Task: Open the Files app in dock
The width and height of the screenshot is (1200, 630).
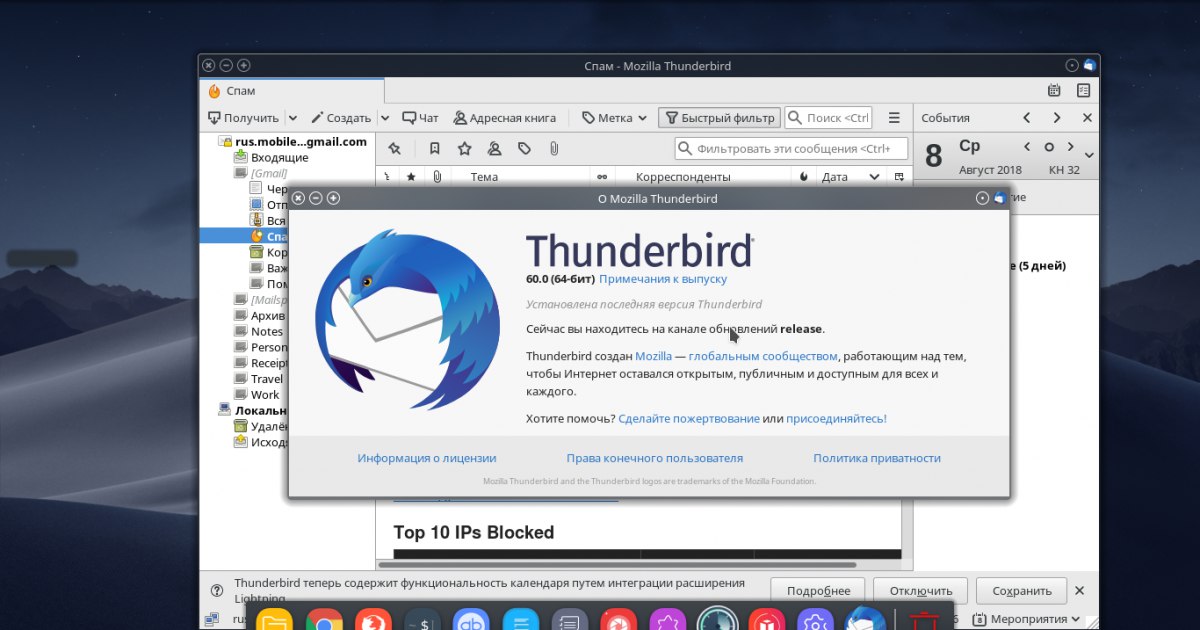Action: (274, 621)
